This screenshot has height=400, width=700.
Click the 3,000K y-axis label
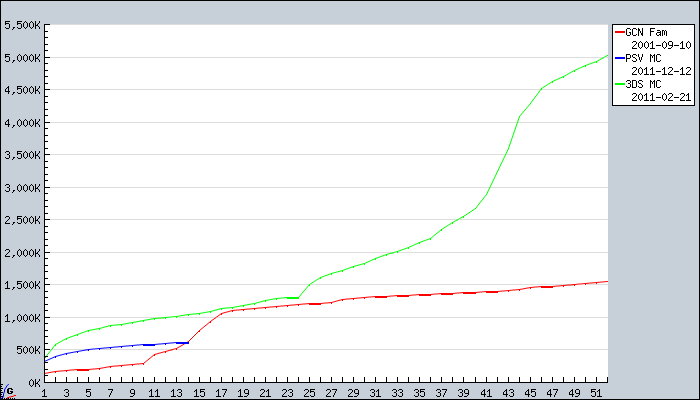[x=22, y=188]
